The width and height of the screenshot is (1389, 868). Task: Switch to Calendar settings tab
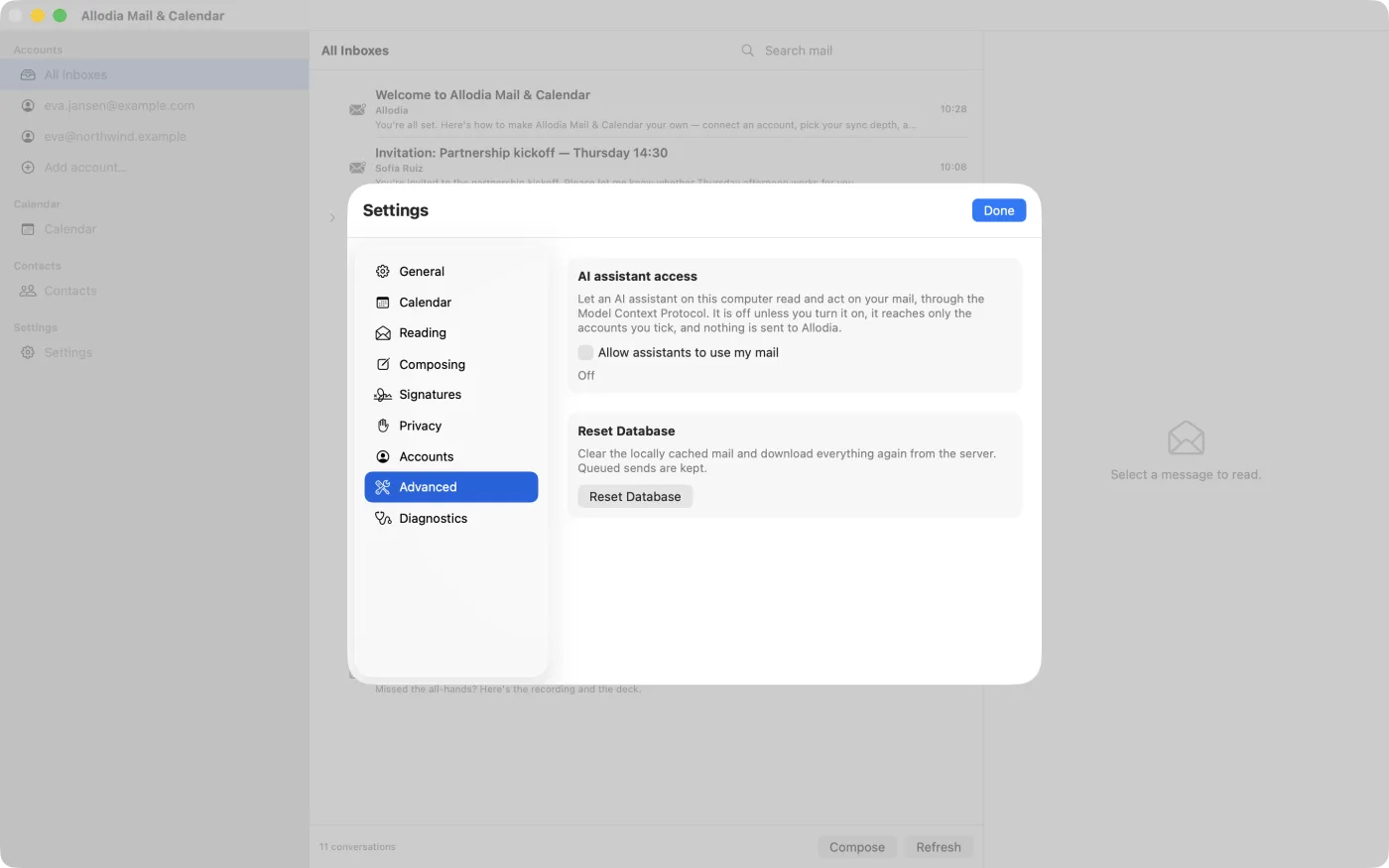(x=451, y=303)
